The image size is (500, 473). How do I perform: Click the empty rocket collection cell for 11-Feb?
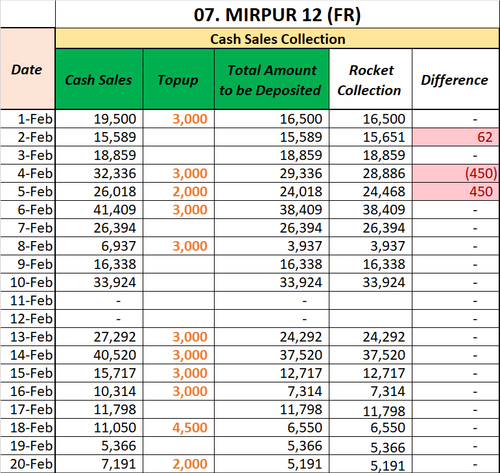click(x=371, y=300)
